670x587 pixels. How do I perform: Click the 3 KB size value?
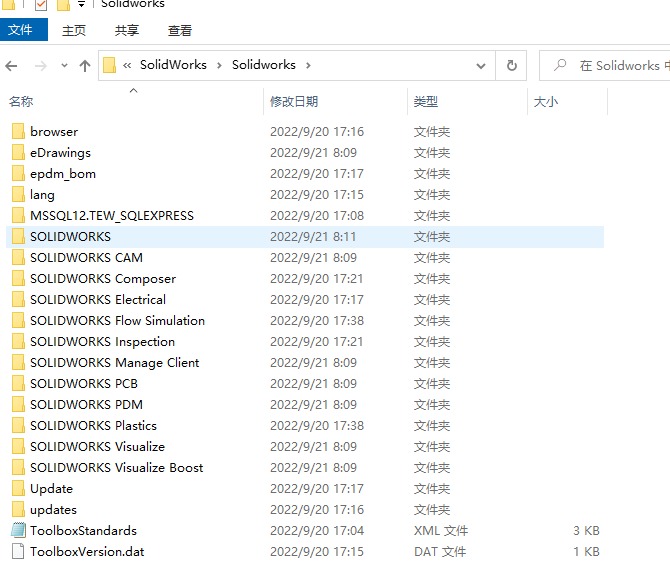pos(586,531)
